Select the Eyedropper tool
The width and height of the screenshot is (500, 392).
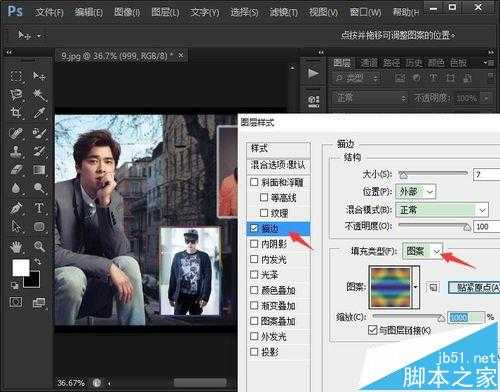[39, 113]
